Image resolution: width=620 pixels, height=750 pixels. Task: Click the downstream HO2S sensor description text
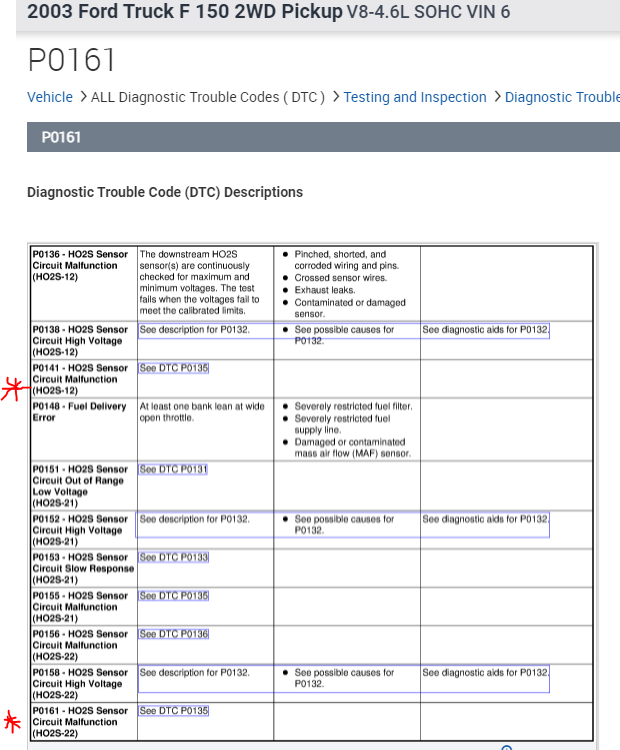pyautogui.click(x=199, y=282)
